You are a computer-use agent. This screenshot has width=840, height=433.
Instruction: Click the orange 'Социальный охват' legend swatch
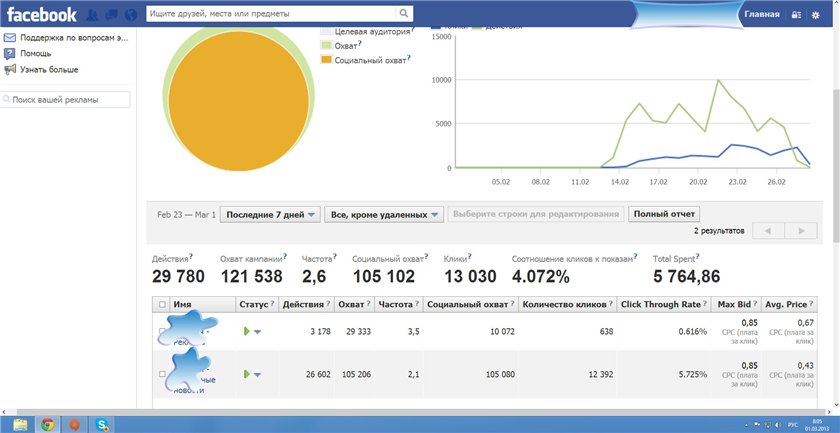click(326, 61)
